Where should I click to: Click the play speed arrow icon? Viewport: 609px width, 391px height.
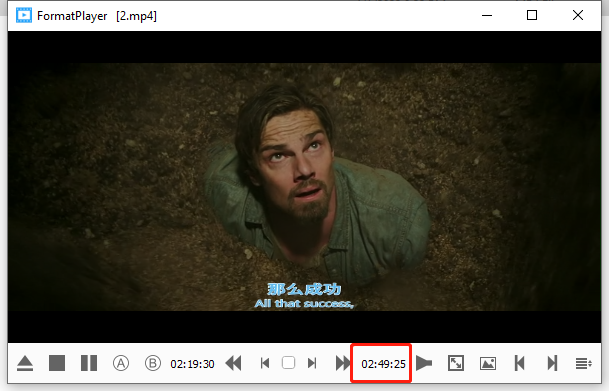pos(424,363)
